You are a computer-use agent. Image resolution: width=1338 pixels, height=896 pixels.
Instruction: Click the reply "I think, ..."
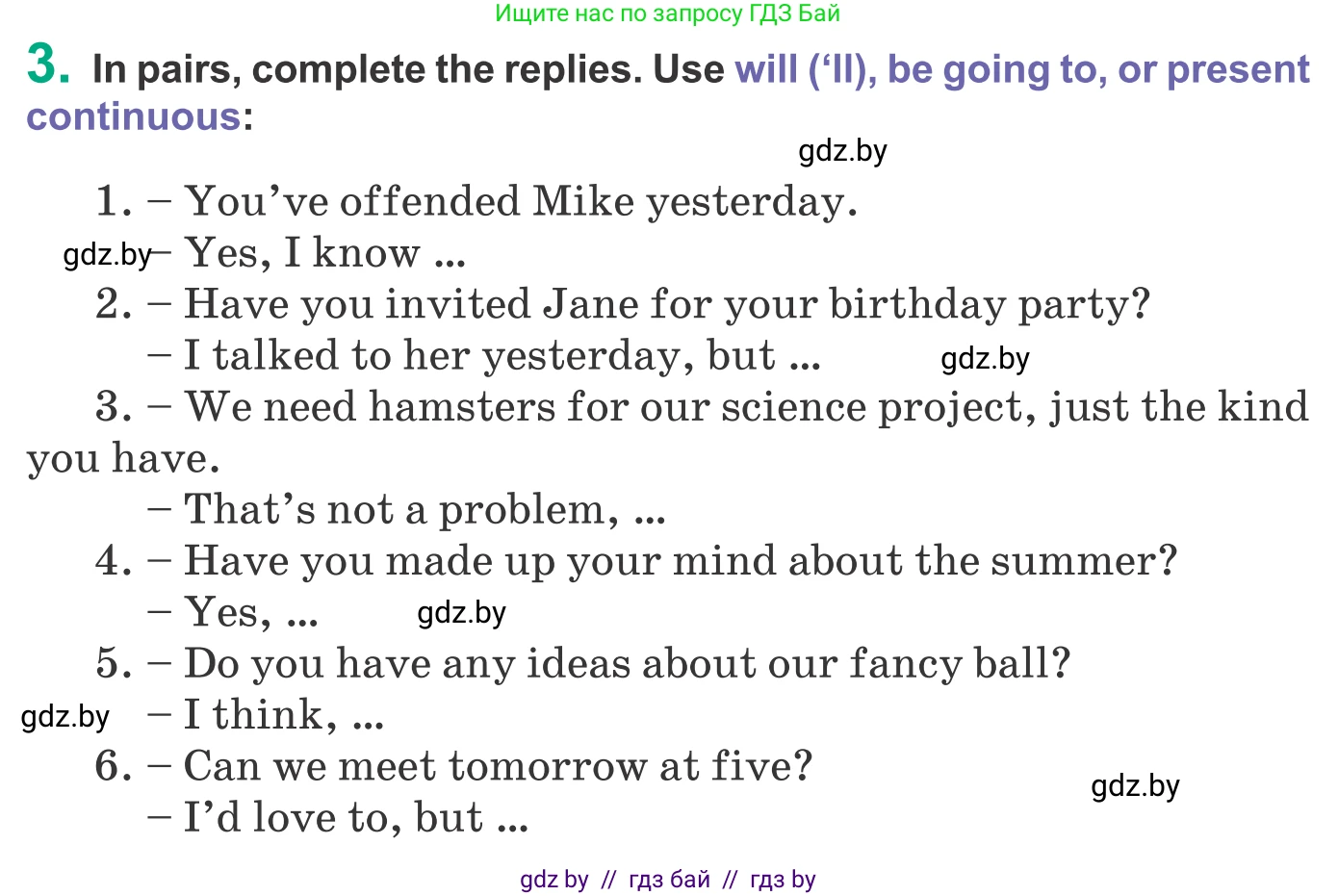pos(283,716)
